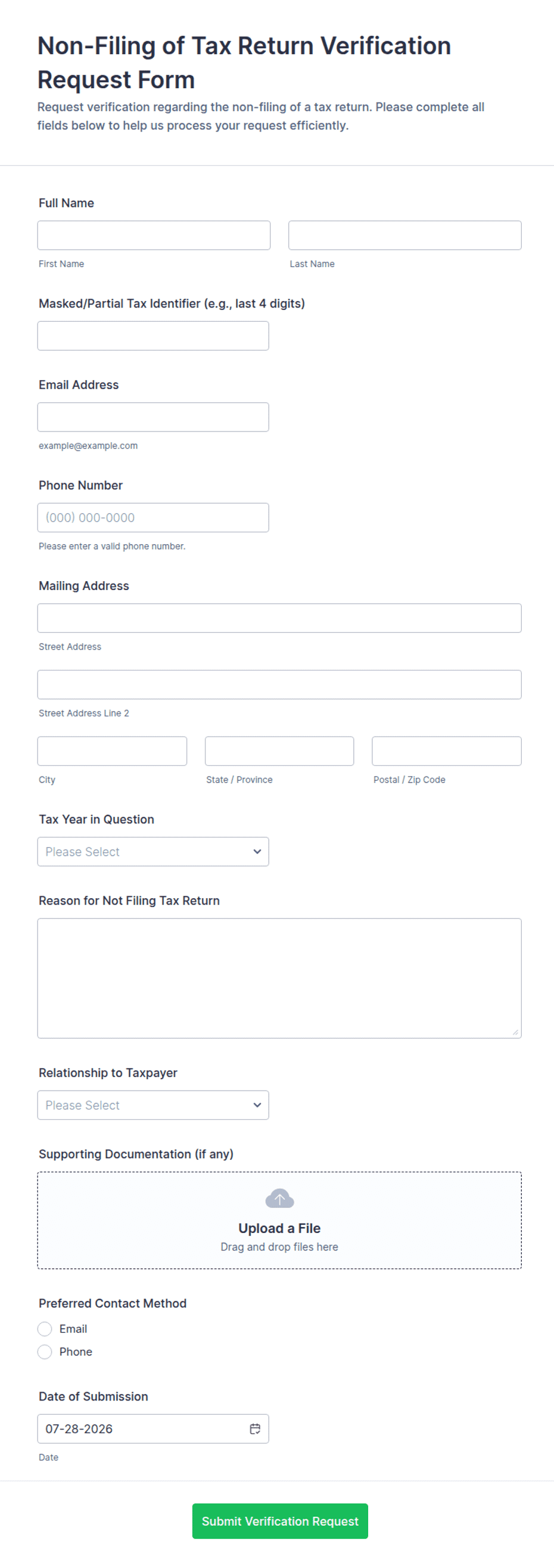Click the State / Province field
Viewport: 554px width, 1568px height.
pyautogui.click(x=279, y=751)
